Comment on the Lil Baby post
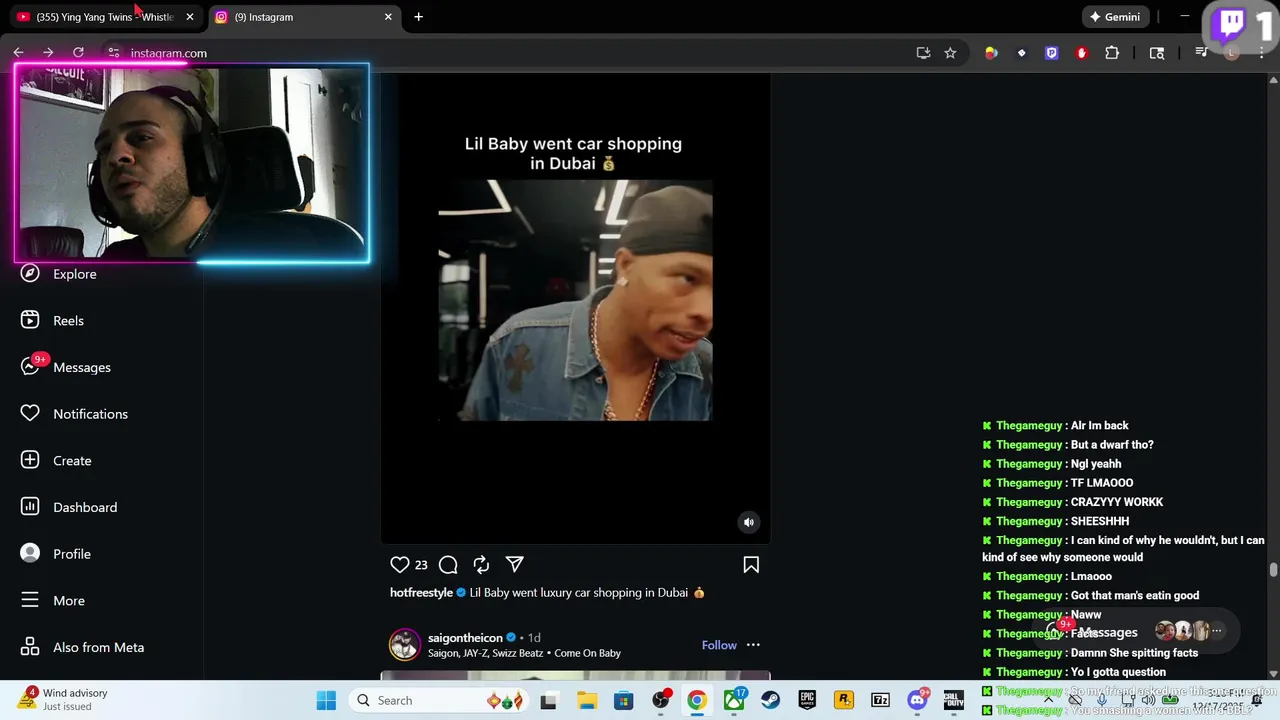This screenshot has height=720, width=1280. tap(448, 564)
